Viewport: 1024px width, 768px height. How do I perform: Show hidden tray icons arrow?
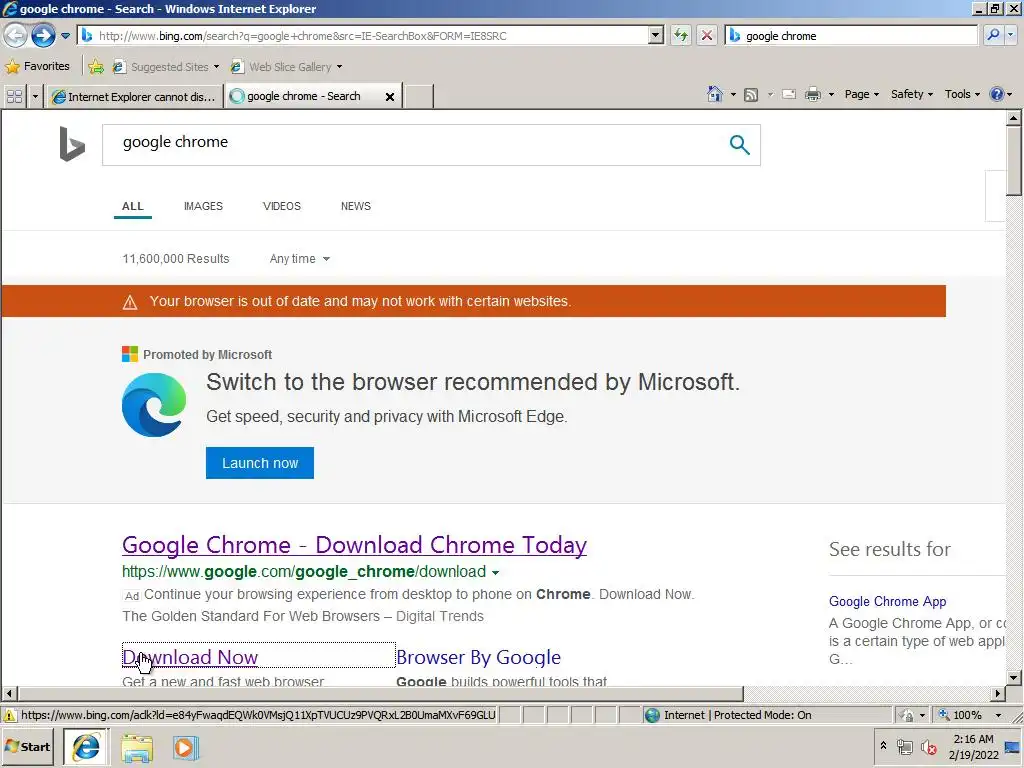pos(883,746)
